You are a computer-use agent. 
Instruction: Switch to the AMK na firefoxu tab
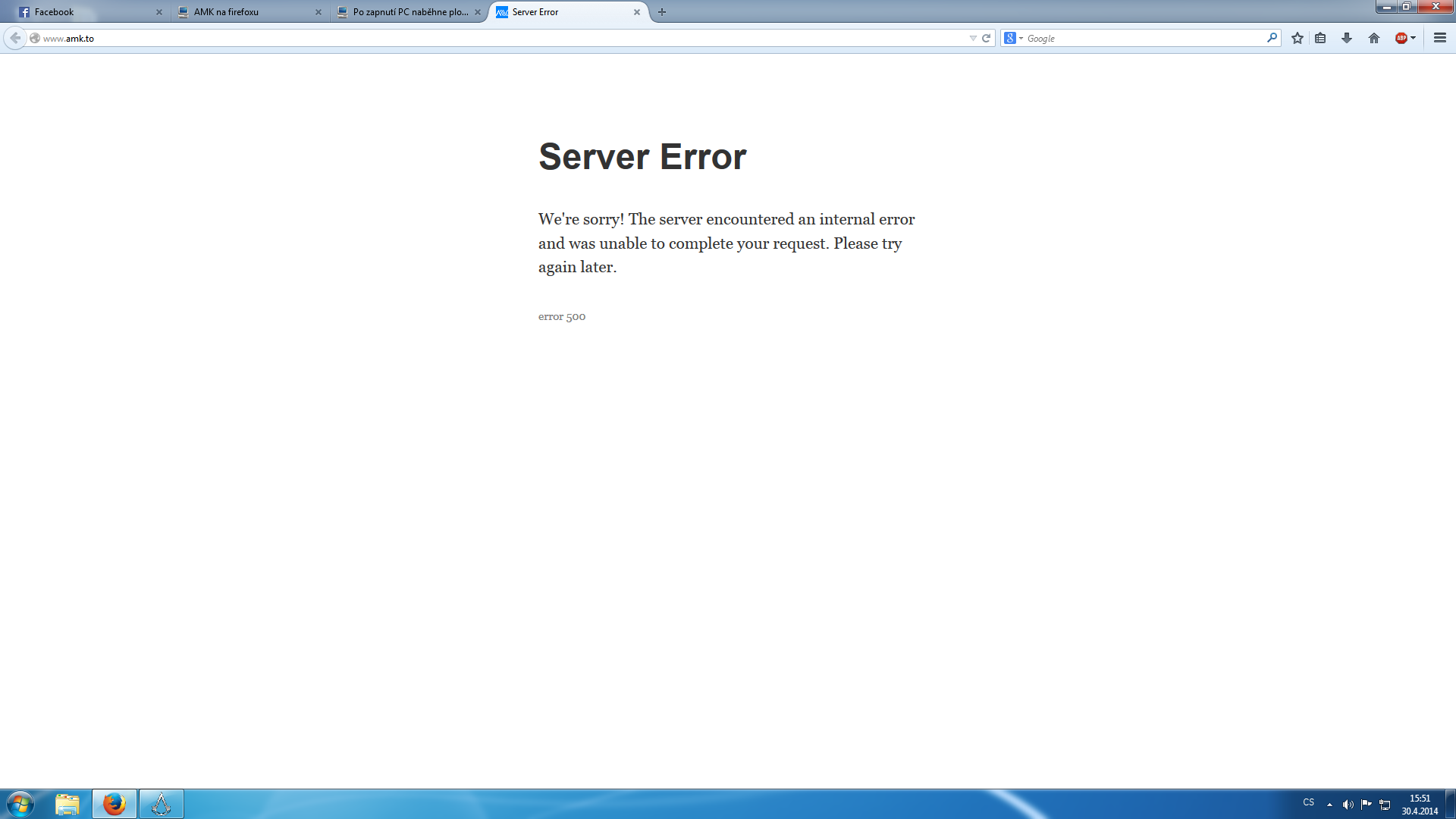243,12
